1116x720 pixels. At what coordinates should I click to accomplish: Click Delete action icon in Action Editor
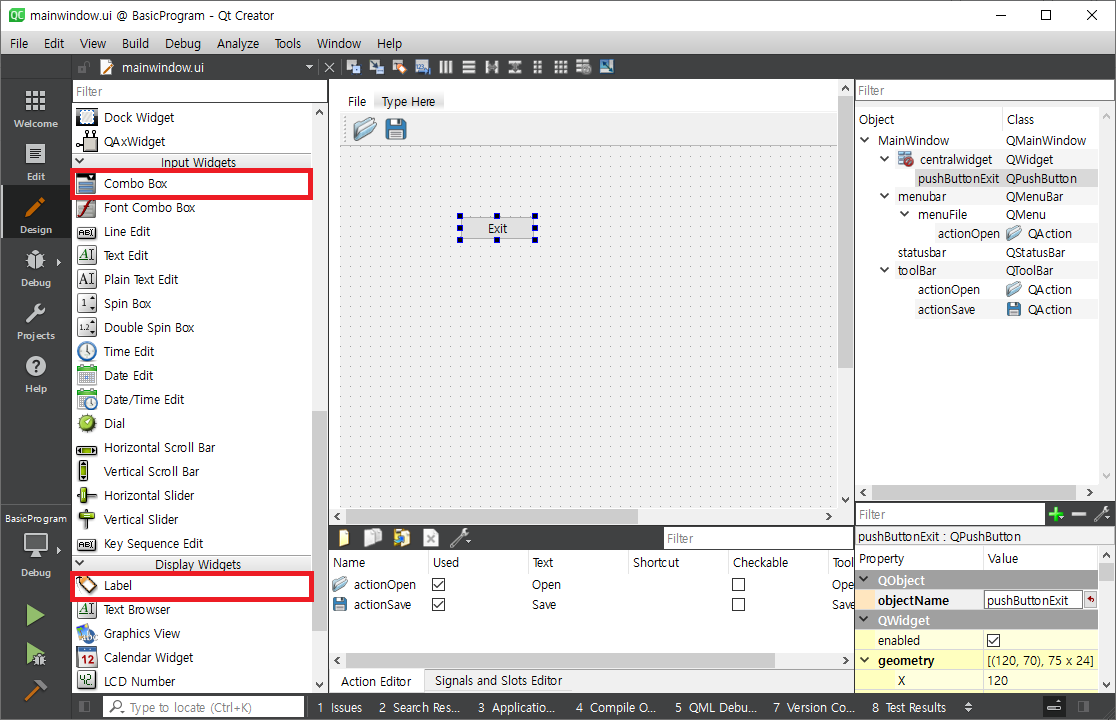coord(431,538)
